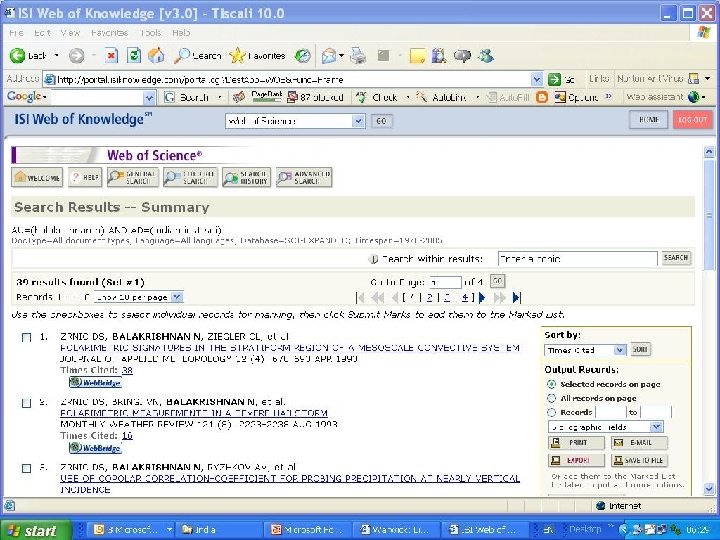This screenshot has height=540, width=720.
Task: Open the Back button history arrow
Action: pos(56,56)
